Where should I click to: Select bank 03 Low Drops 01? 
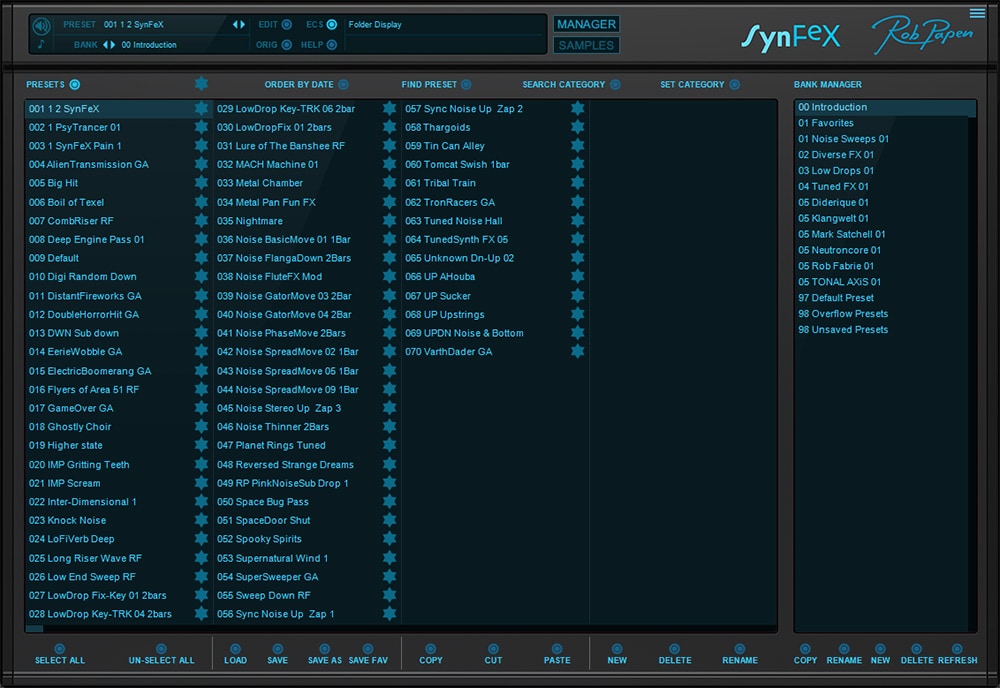tap(836, 171)
